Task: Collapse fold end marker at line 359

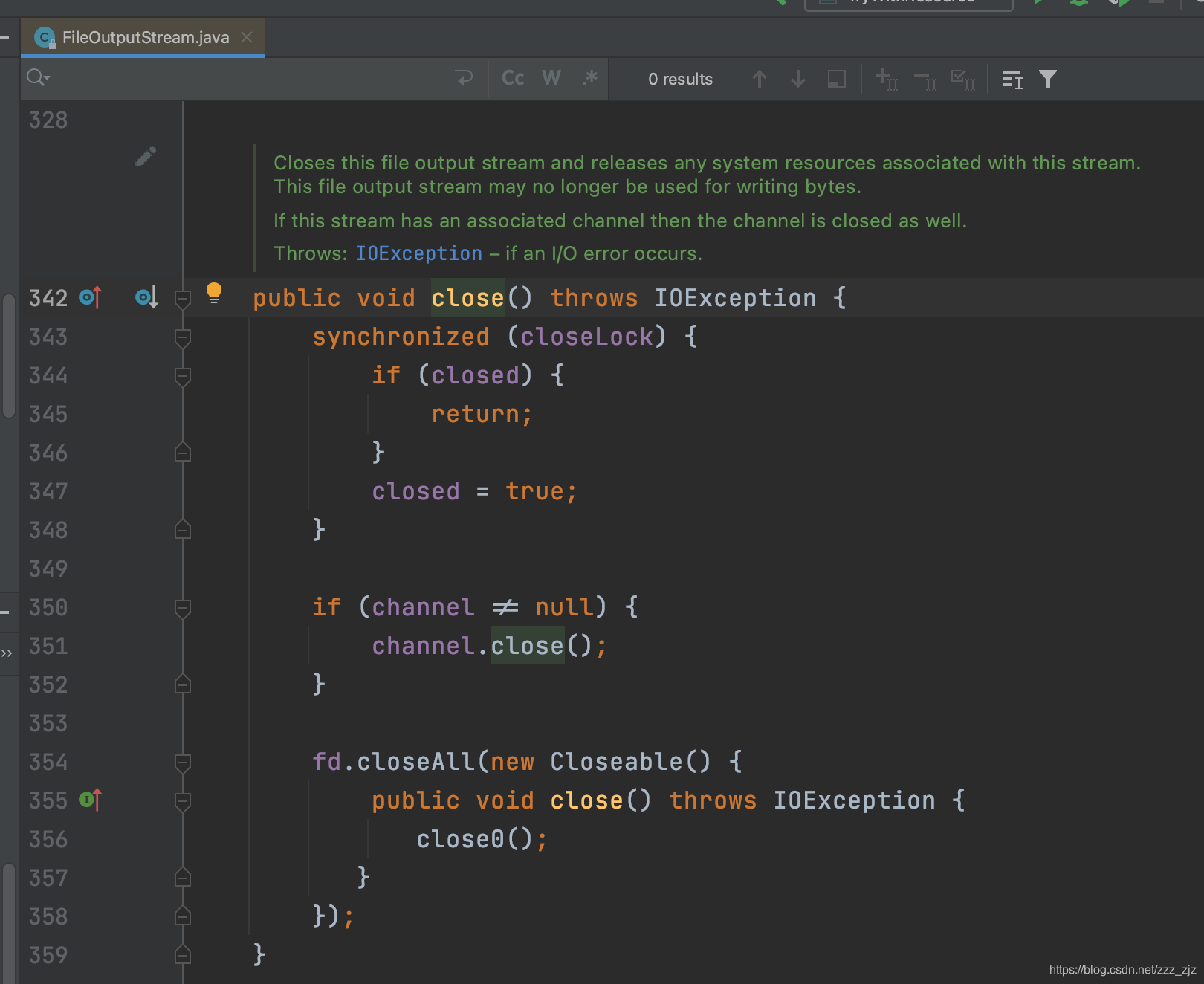Action: [183, 955]
